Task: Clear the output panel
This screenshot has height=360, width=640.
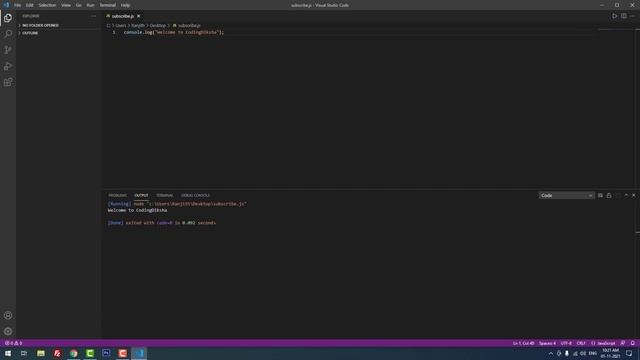Action: tap(600, 196)
